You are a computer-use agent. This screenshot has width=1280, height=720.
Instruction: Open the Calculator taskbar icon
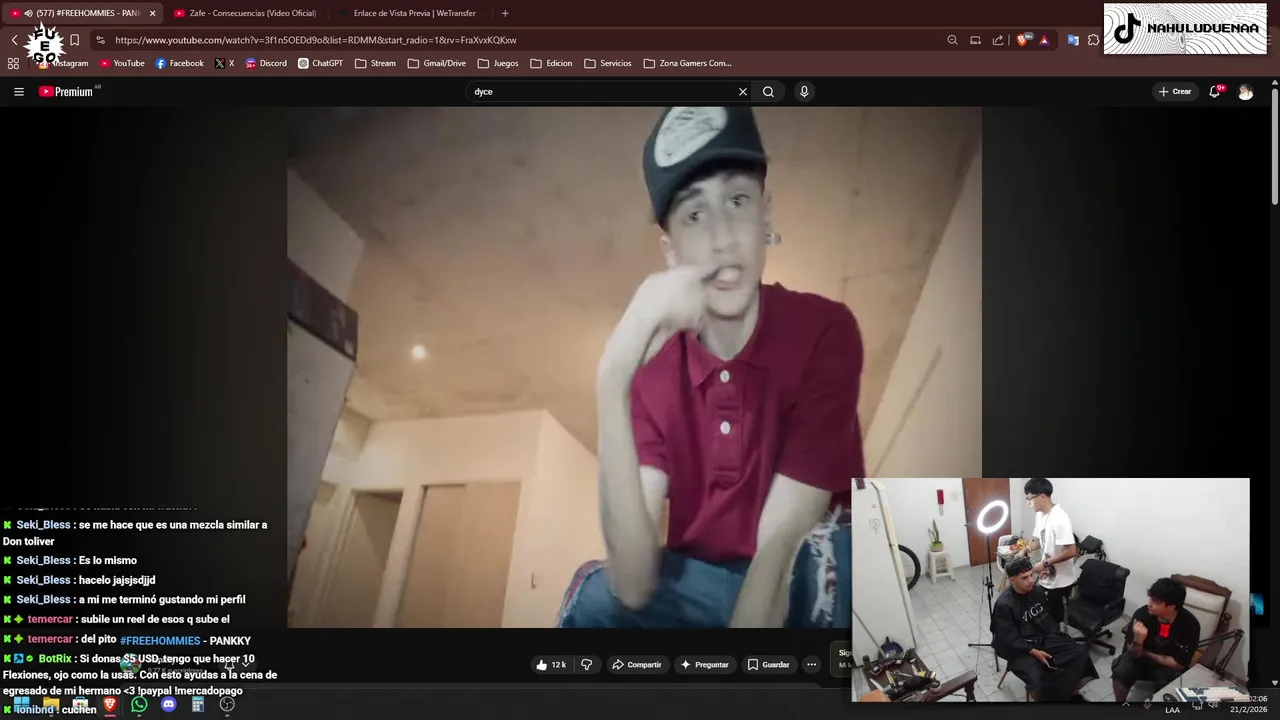198,705
